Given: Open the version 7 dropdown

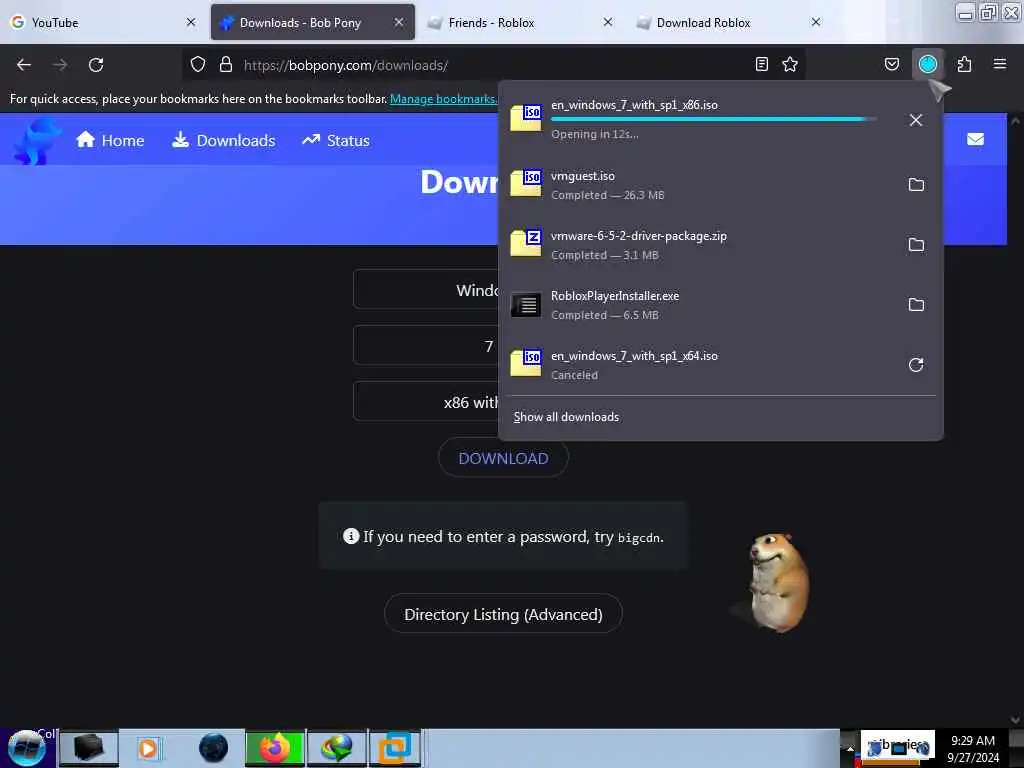Looking at the screenshot, I should (426, 345).
